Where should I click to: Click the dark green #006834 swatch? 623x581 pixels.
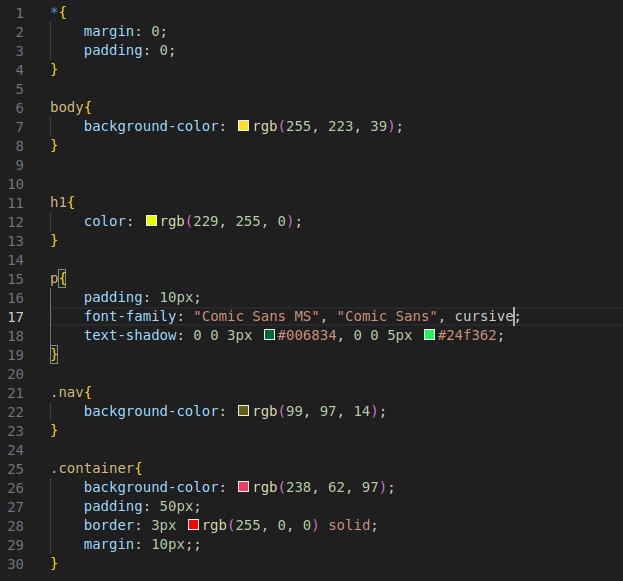(269, 335)
